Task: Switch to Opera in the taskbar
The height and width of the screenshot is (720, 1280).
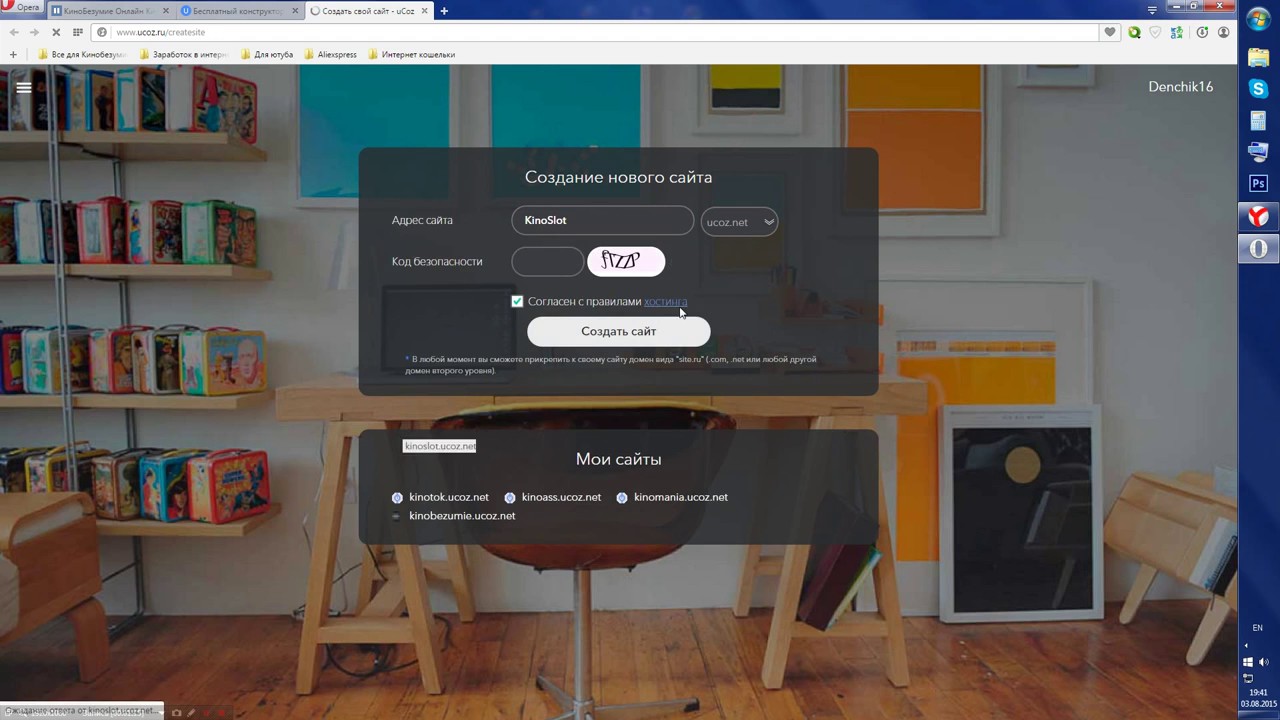Action: pyautogui.click(x=1259, y=248)
